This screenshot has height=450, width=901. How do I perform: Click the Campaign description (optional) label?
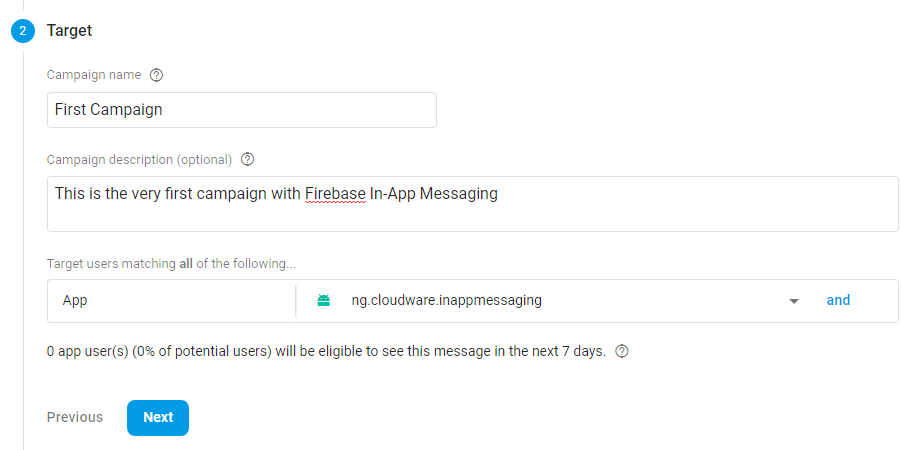[x=139, y=159]
